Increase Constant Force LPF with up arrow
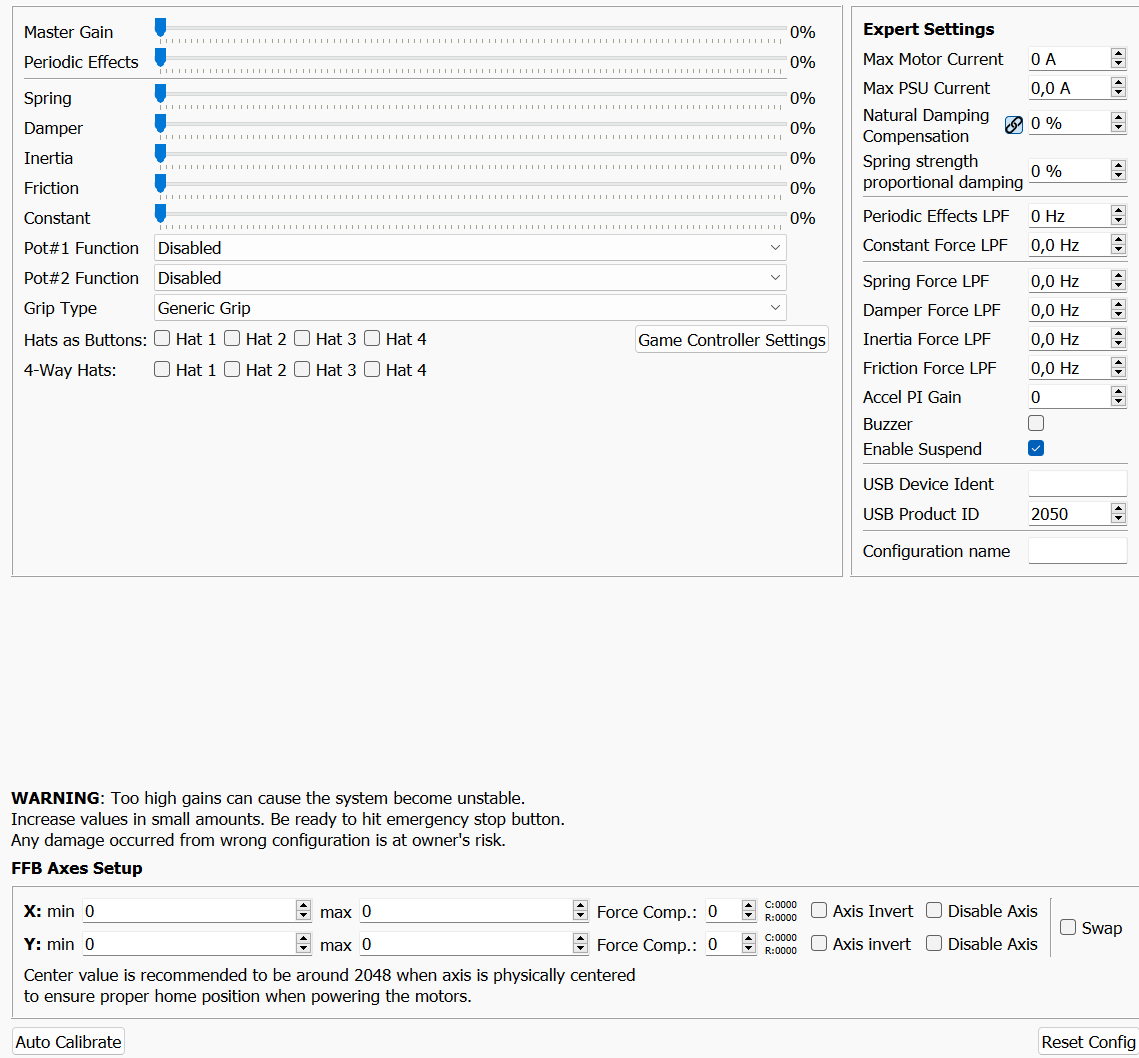 click(1119, 240)
